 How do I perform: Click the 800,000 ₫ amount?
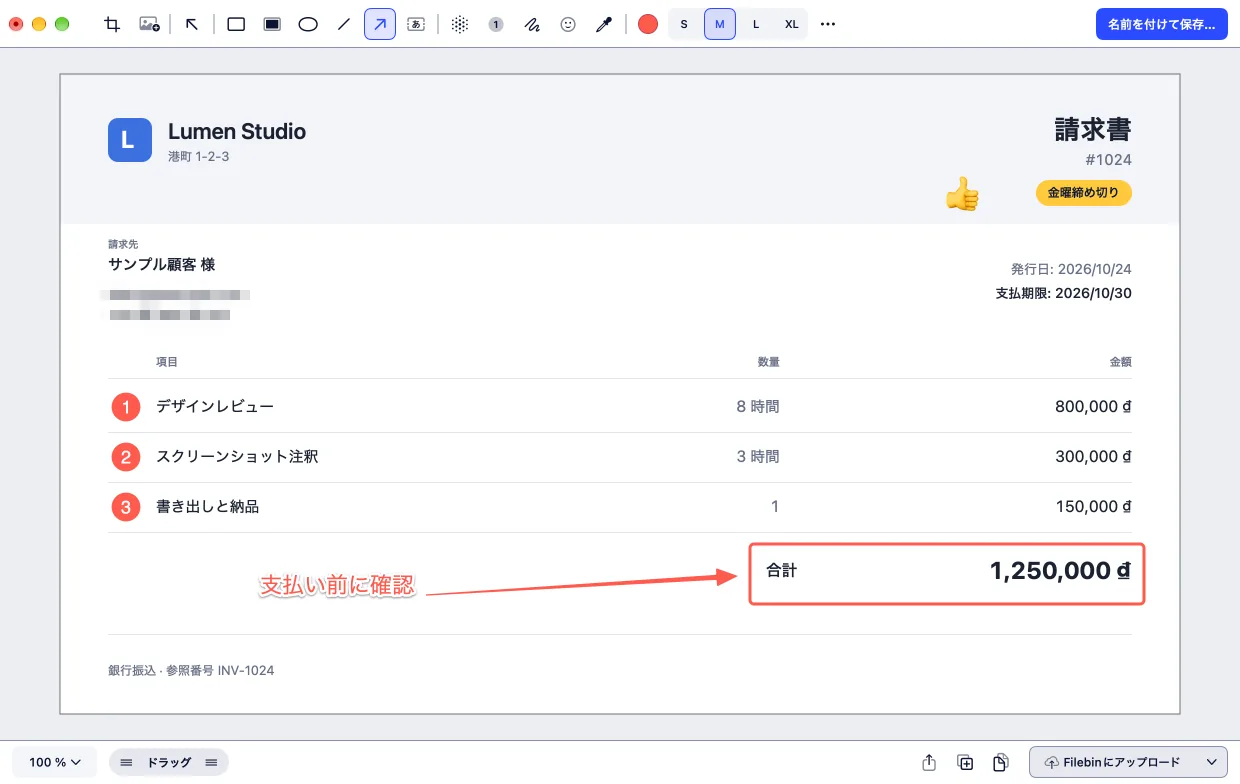coord(1094,407)
